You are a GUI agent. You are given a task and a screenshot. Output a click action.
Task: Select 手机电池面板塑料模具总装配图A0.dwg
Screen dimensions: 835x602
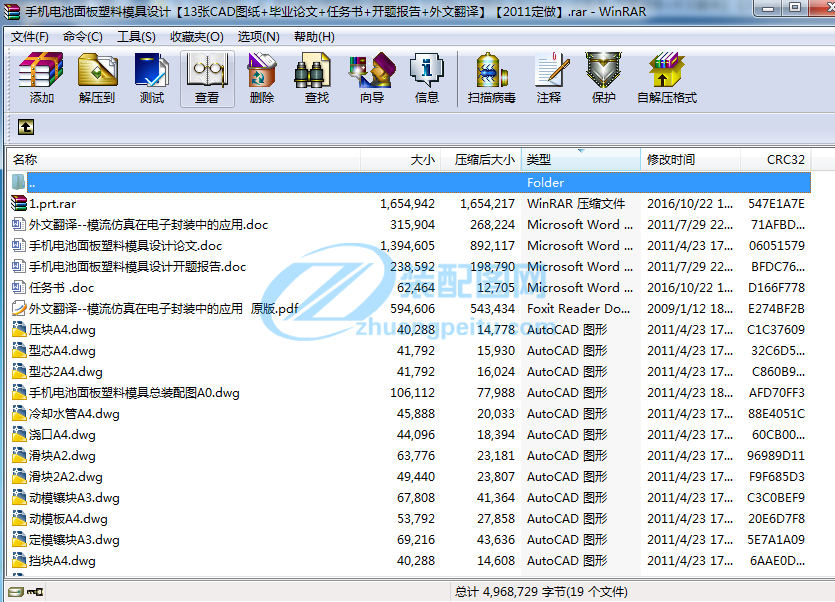coord(134,393)
